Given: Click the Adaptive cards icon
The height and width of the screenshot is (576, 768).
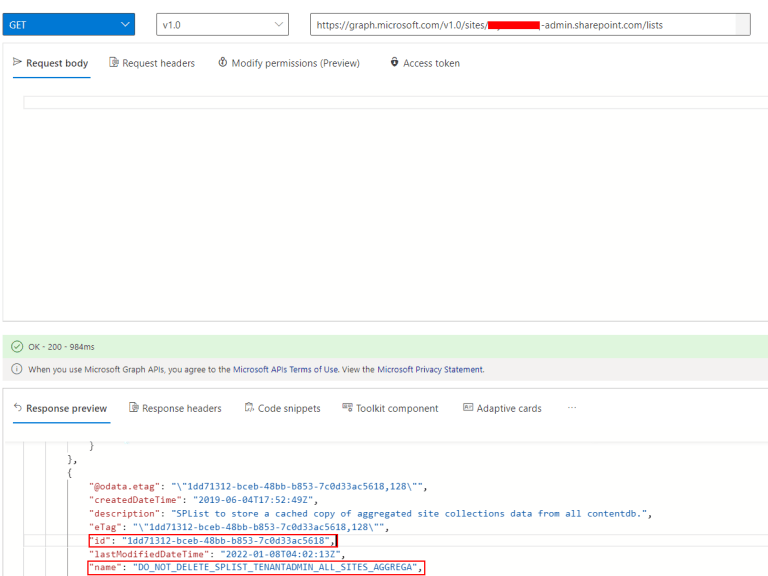Looking at the screenshot, I should click(x=468, y=407).
